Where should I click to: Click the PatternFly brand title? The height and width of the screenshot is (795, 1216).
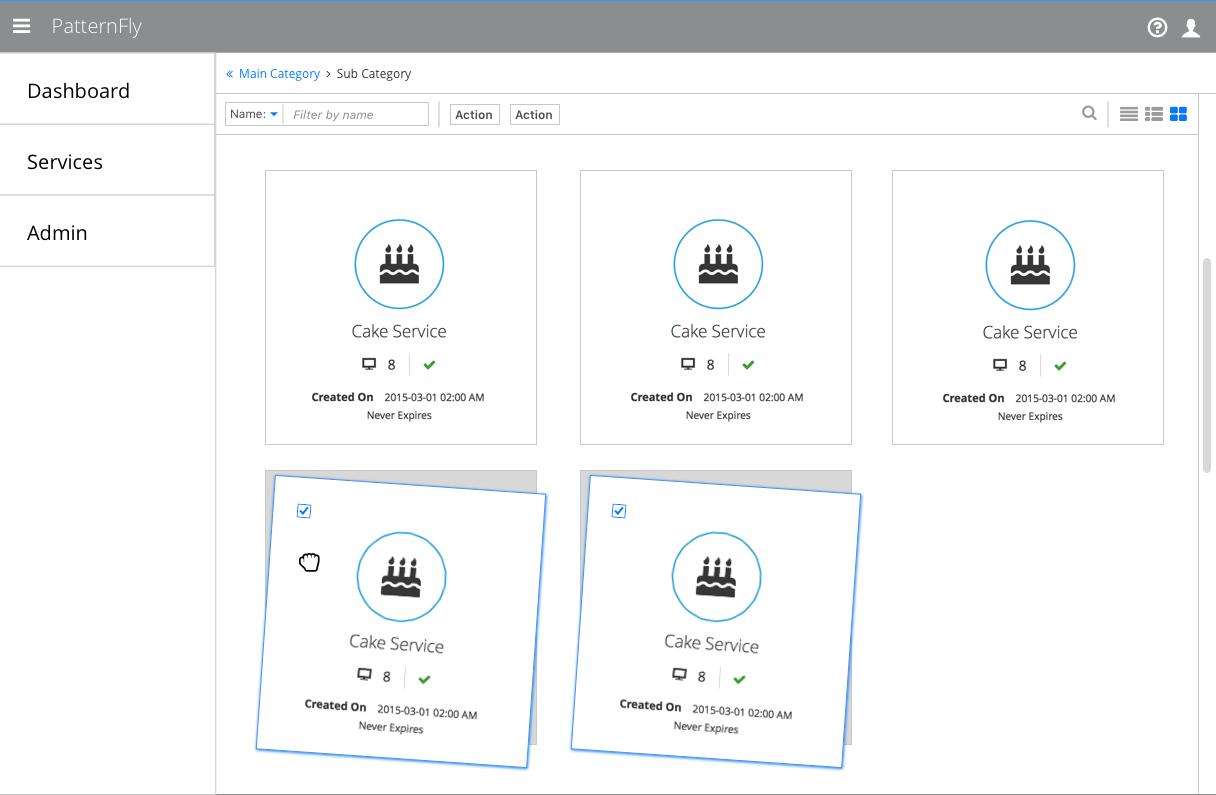click(x=97, y=27)
